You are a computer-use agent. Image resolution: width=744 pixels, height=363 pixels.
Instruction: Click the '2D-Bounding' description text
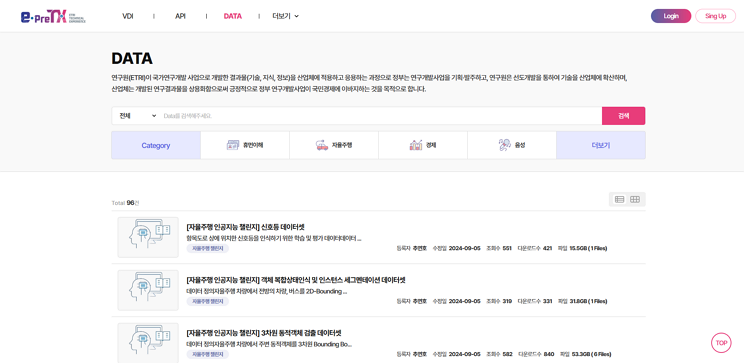point(267,291)
